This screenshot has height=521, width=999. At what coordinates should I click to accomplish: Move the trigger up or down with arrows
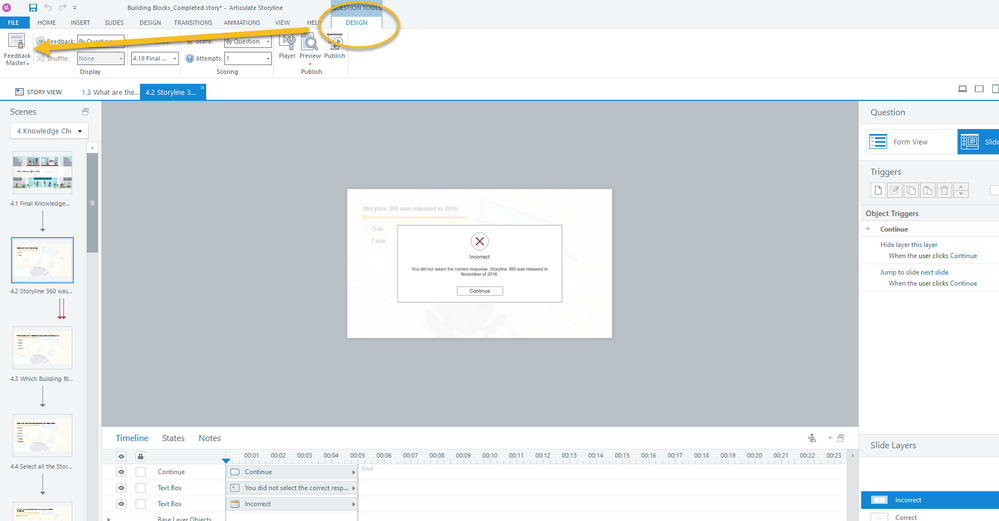click(961, 190)
